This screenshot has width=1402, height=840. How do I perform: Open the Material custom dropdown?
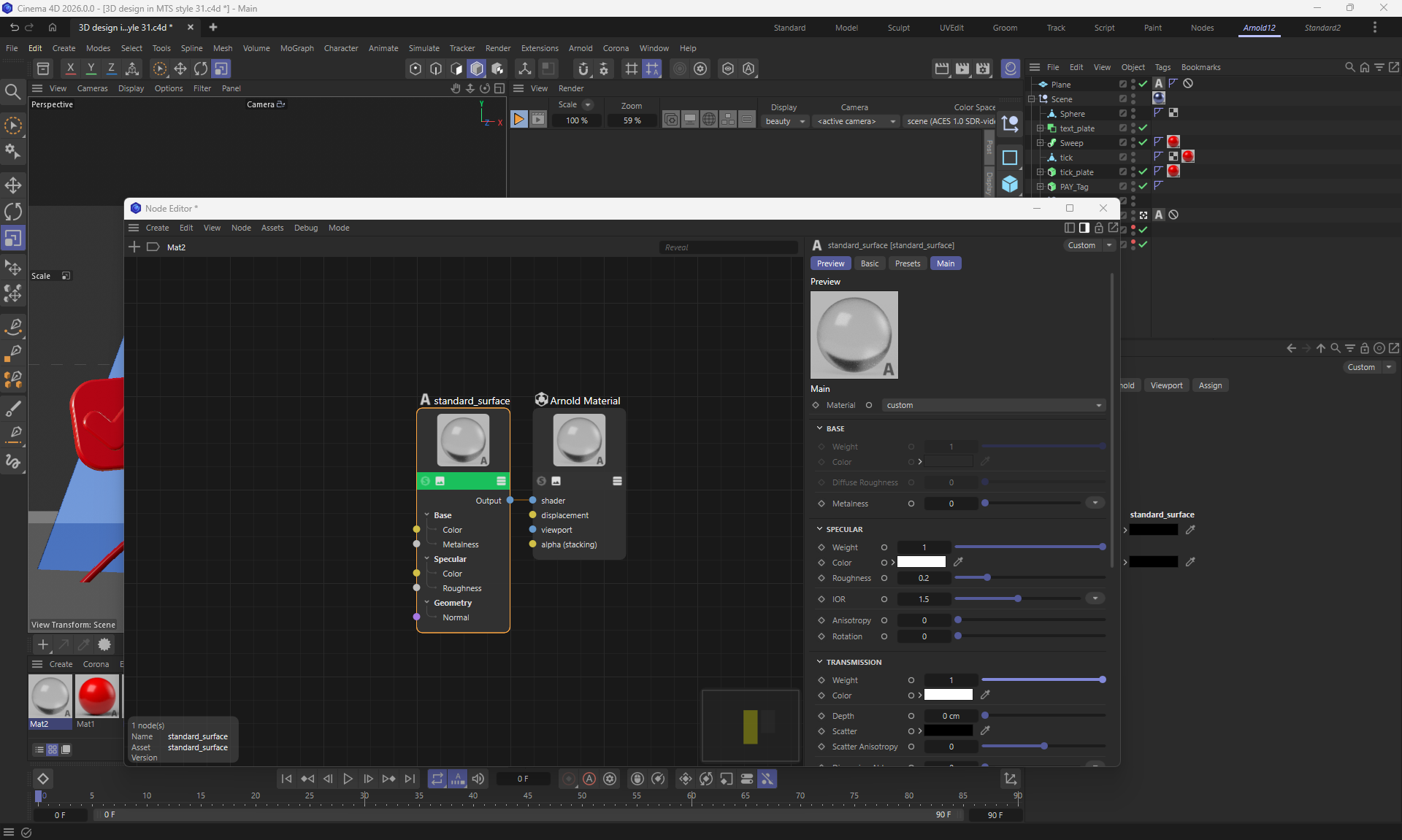993,405
